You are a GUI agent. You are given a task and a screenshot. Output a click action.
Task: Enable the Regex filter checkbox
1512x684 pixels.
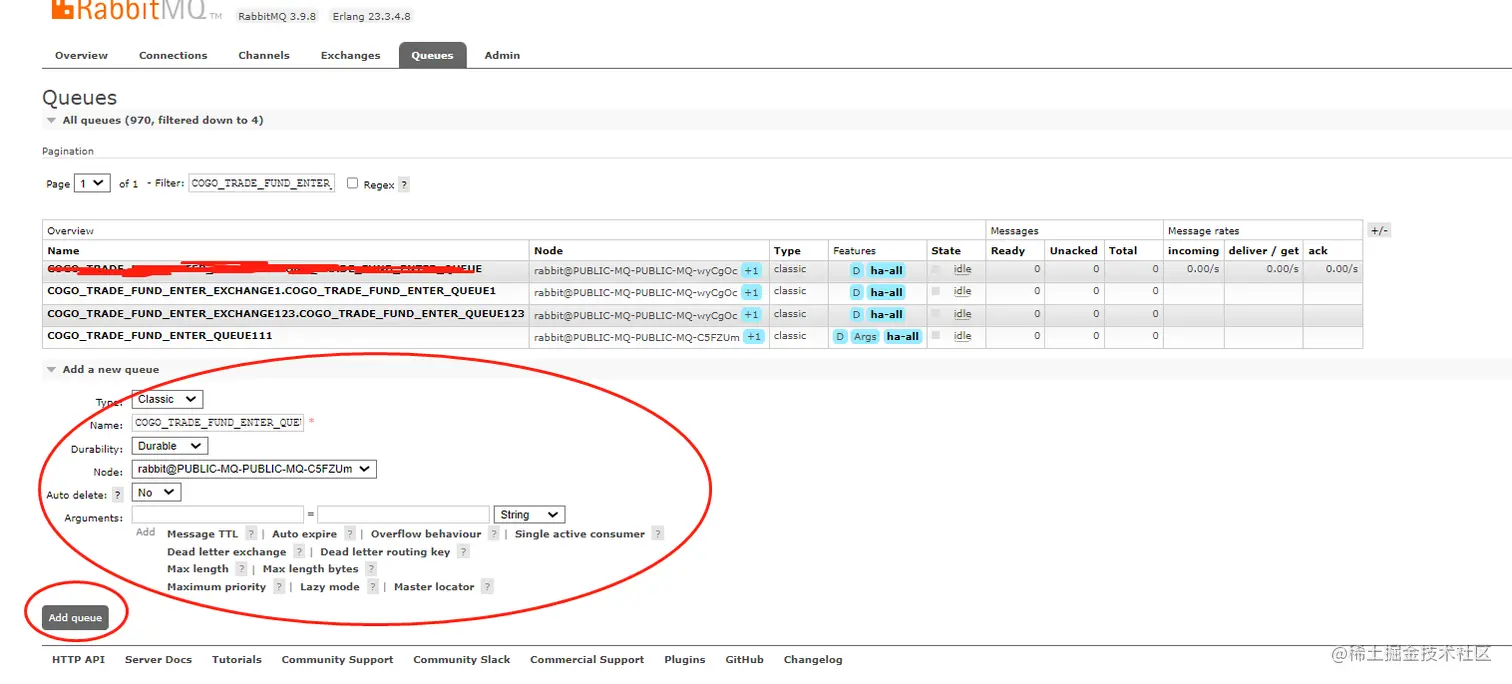pyautogui.click(x=352, y=184)
